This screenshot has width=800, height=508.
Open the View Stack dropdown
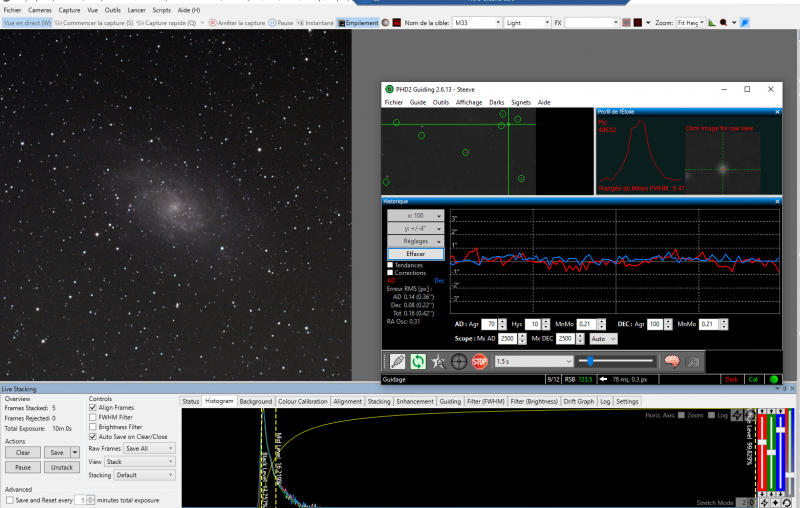140,462
